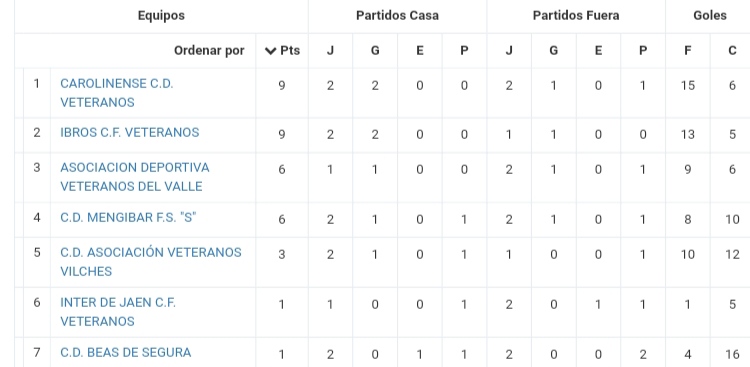Sort by away G column header
The image size is (750, 367).
pos(553,51)
